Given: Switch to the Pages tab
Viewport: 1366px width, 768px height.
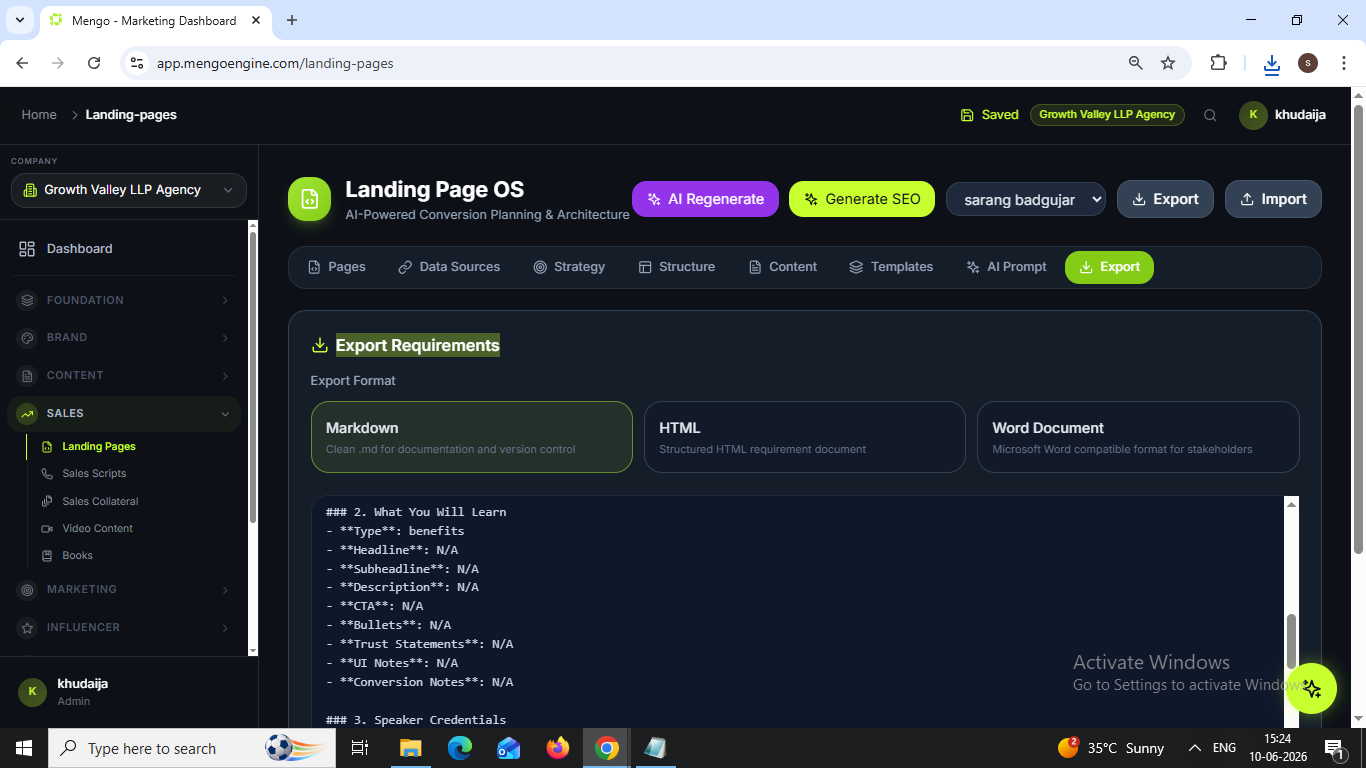Looking at the screenshot, I should (337, 267).
